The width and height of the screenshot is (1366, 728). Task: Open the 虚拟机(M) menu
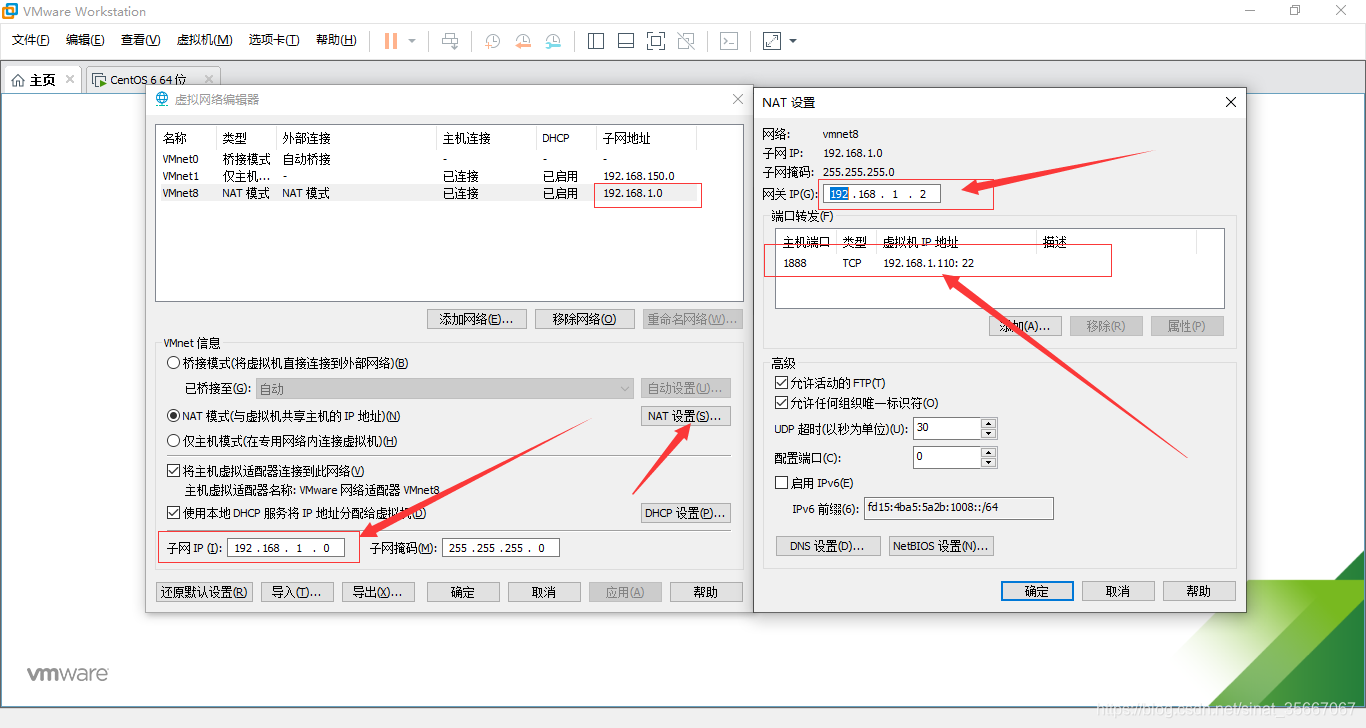204,40
